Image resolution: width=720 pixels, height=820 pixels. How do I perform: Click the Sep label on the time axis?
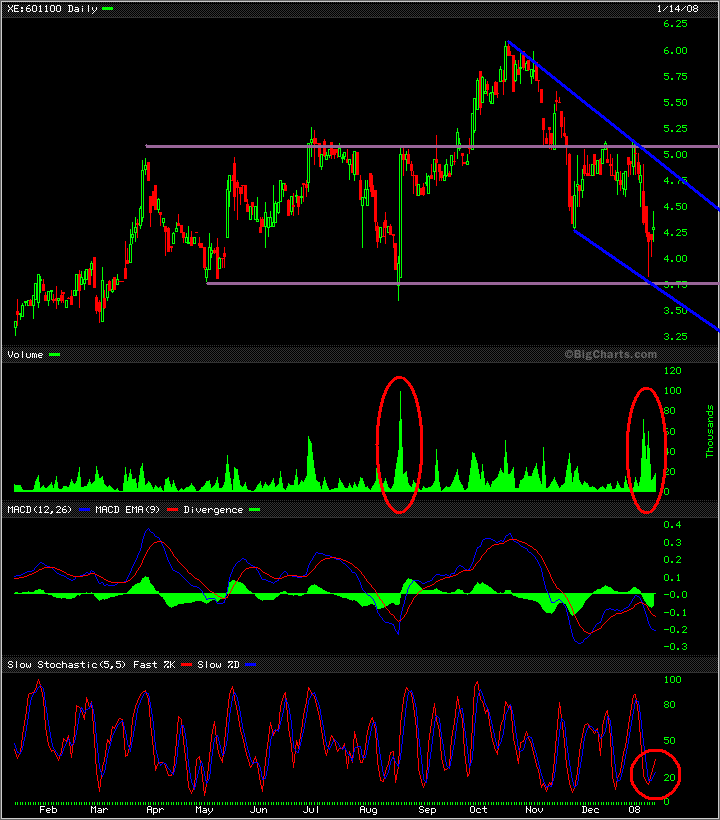tap(428, 811)
